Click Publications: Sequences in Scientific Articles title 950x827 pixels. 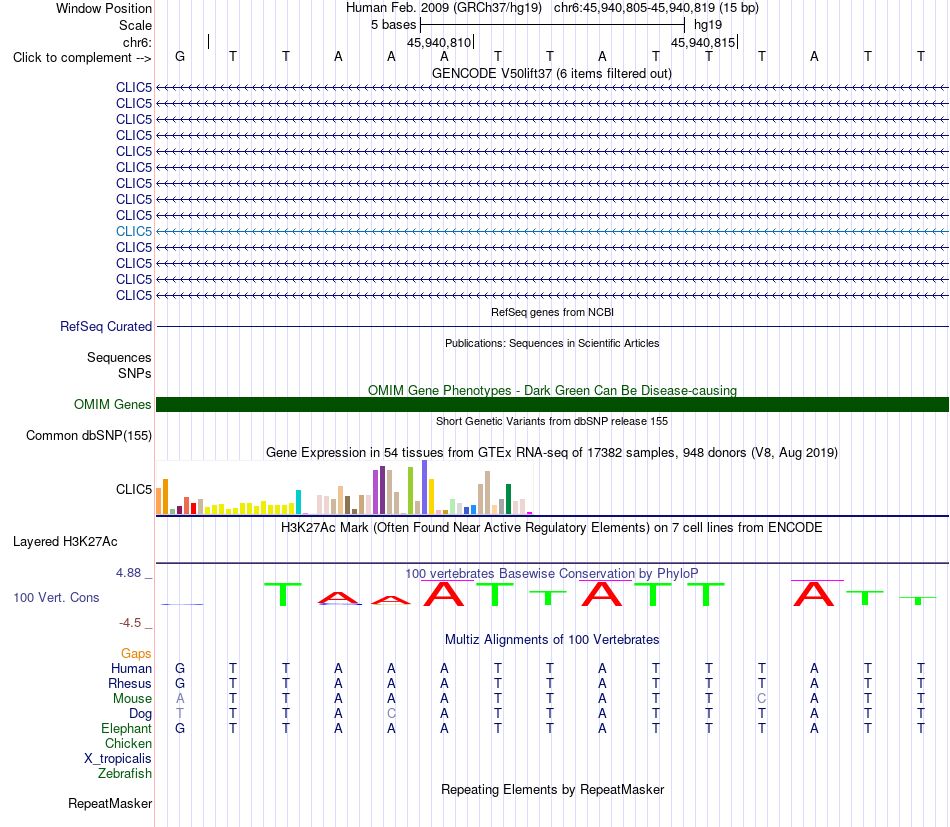[x=552, y=343]
